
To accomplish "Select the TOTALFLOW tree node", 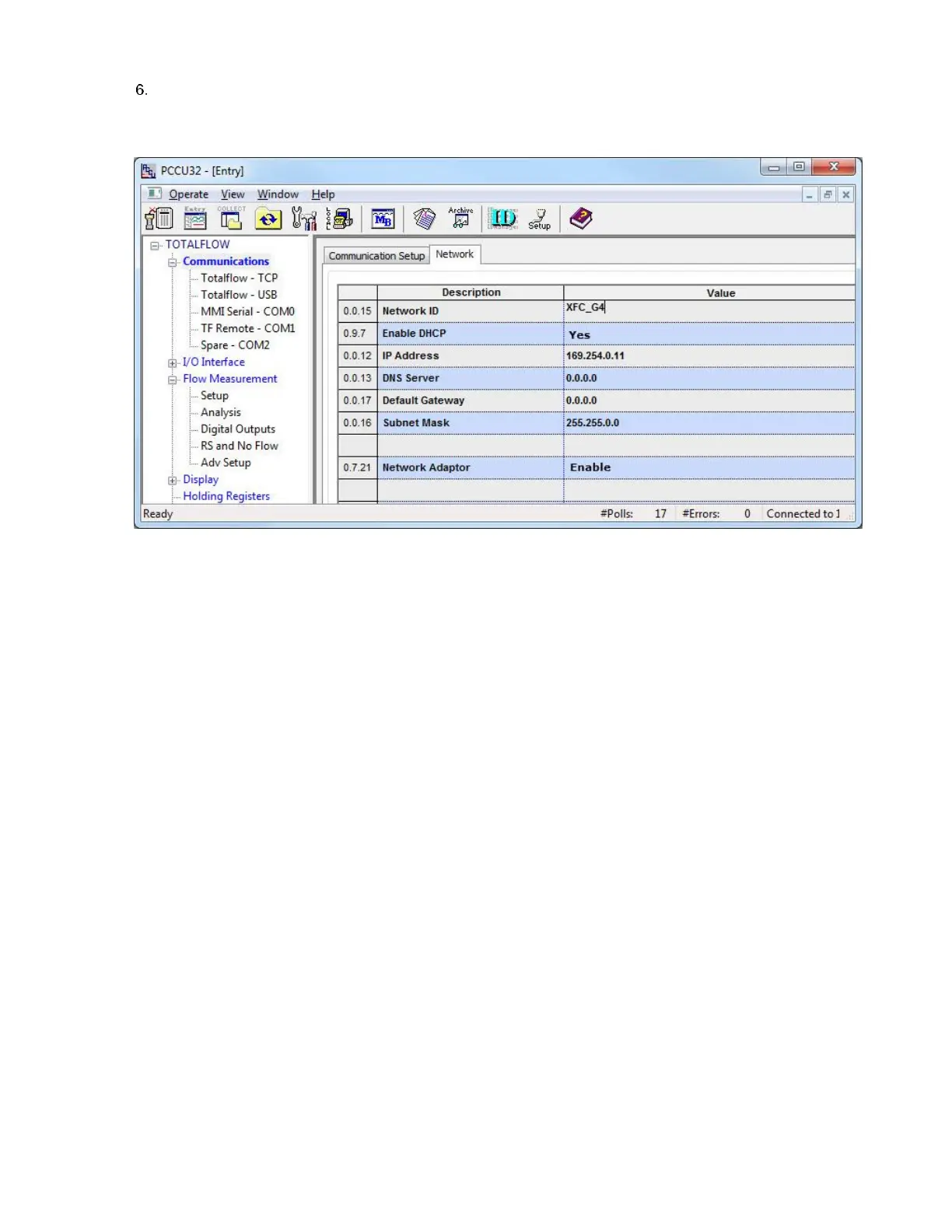I will click(x=198, y=244).
